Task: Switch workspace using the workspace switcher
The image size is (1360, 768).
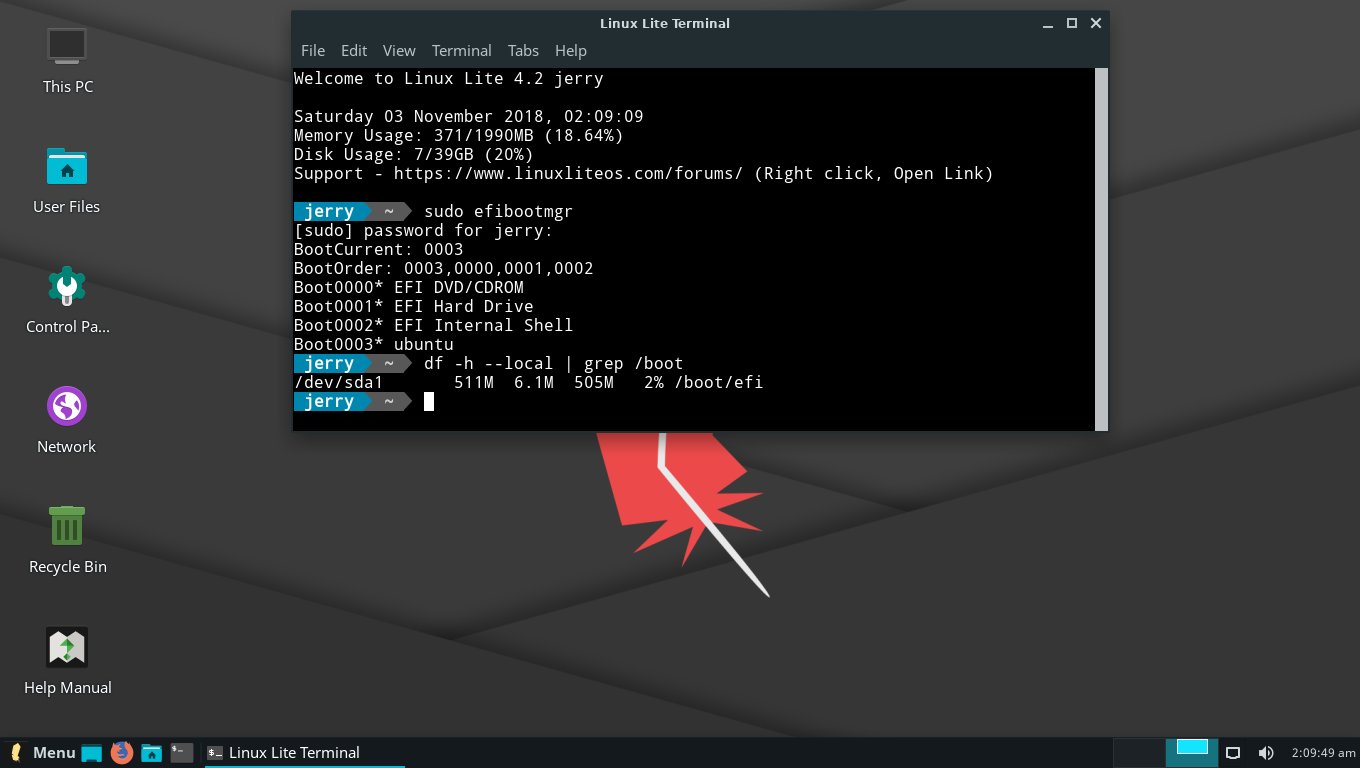Action: click(x=1191, y=752)
